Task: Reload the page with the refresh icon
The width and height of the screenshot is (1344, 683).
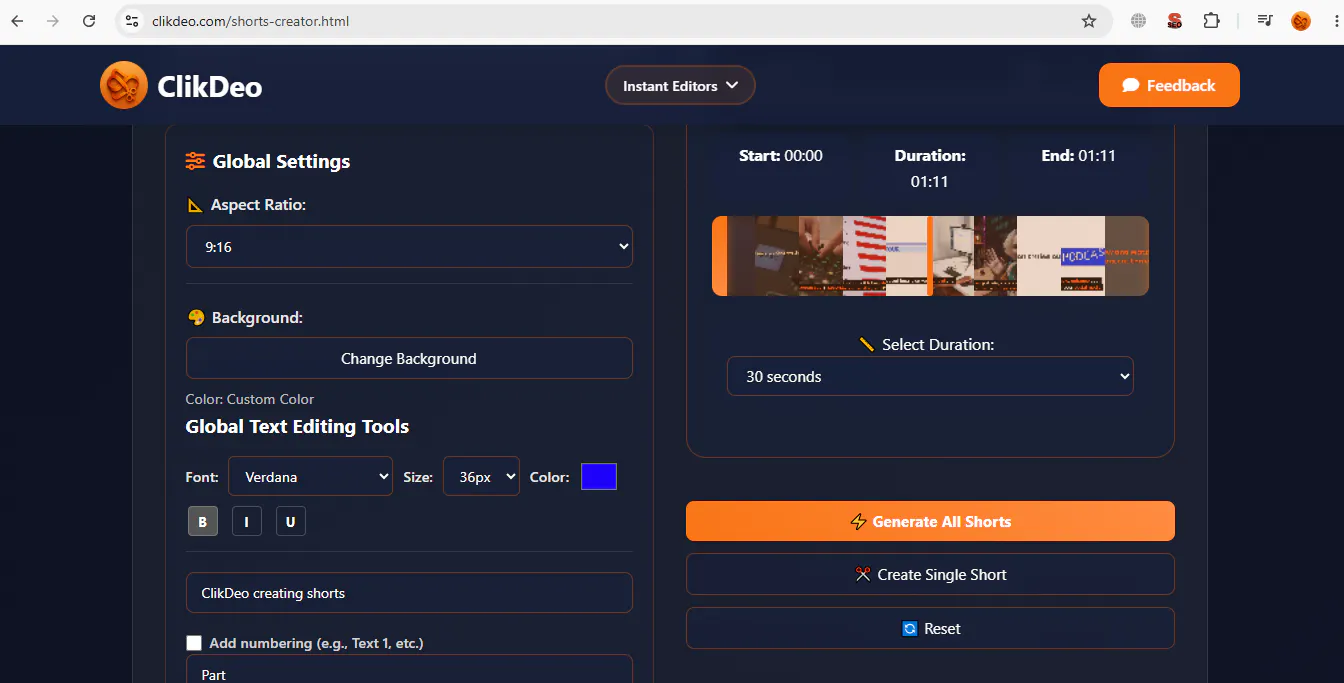Action: click(x=89, y=21)
